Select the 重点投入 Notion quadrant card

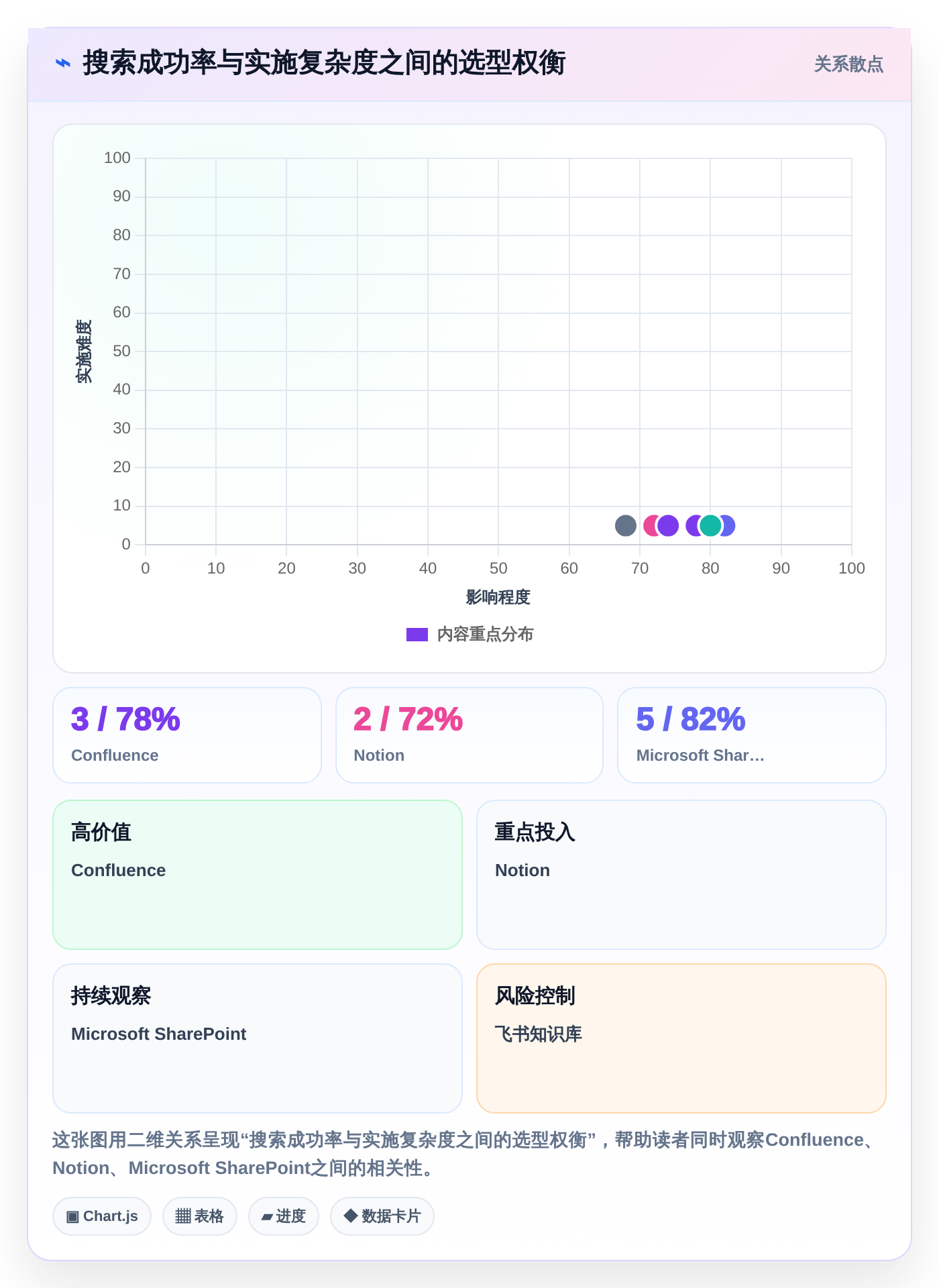click(x=681, y=875)
